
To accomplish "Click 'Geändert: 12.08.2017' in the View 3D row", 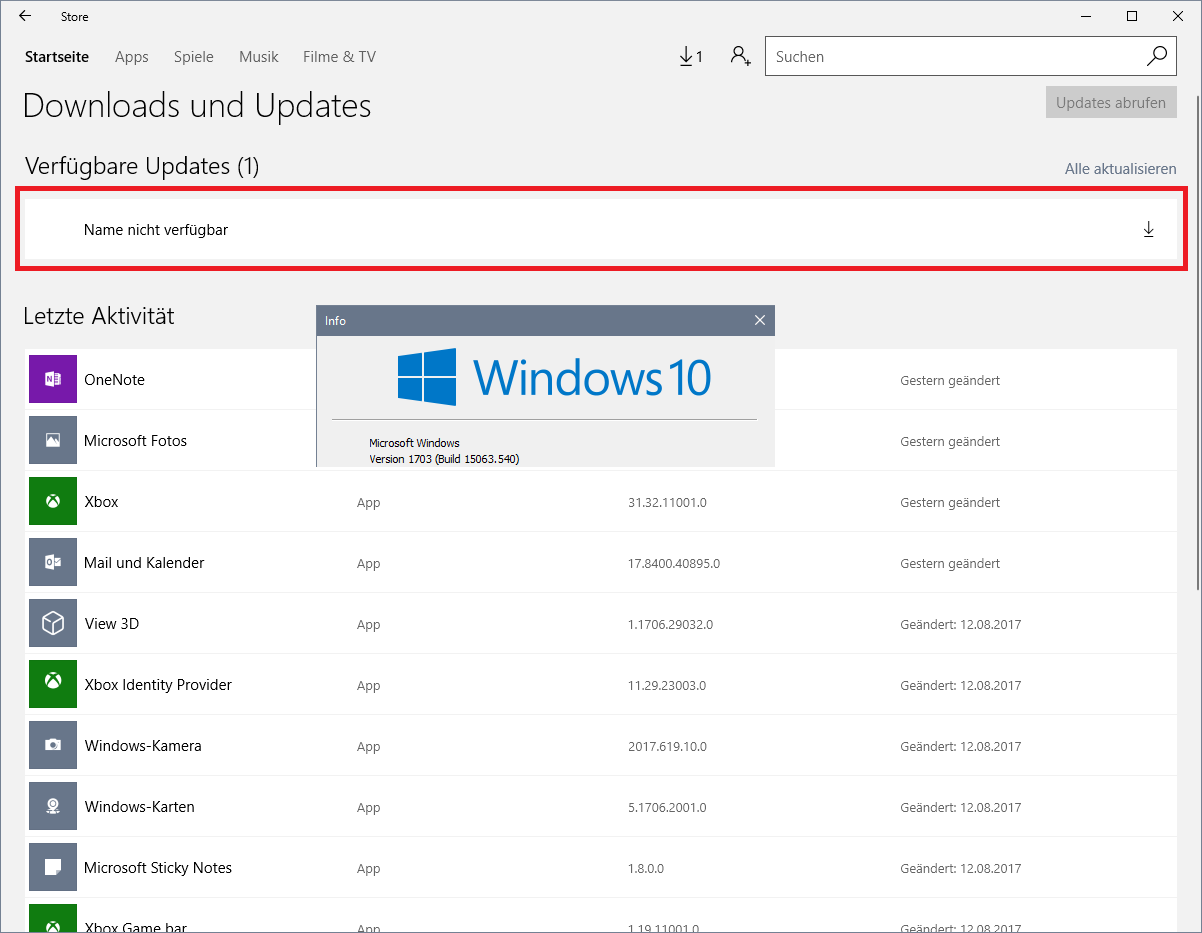I will coord(961,625).
